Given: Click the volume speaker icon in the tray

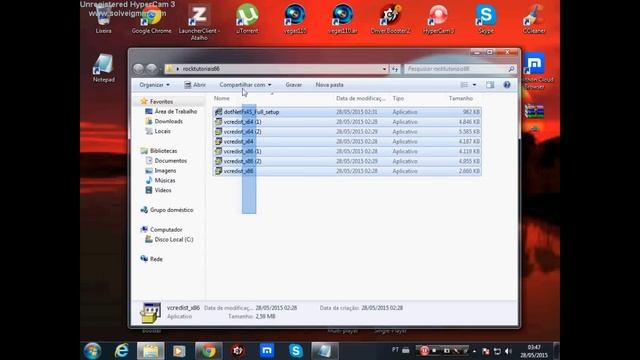Looking at the screenshot, I should tap(508, 351).
